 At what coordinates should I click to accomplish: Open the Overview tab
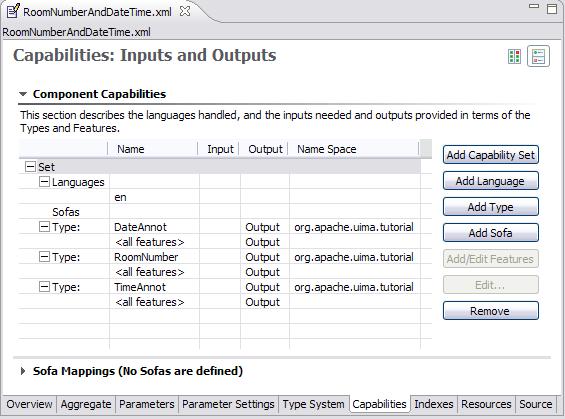(29, 404)
